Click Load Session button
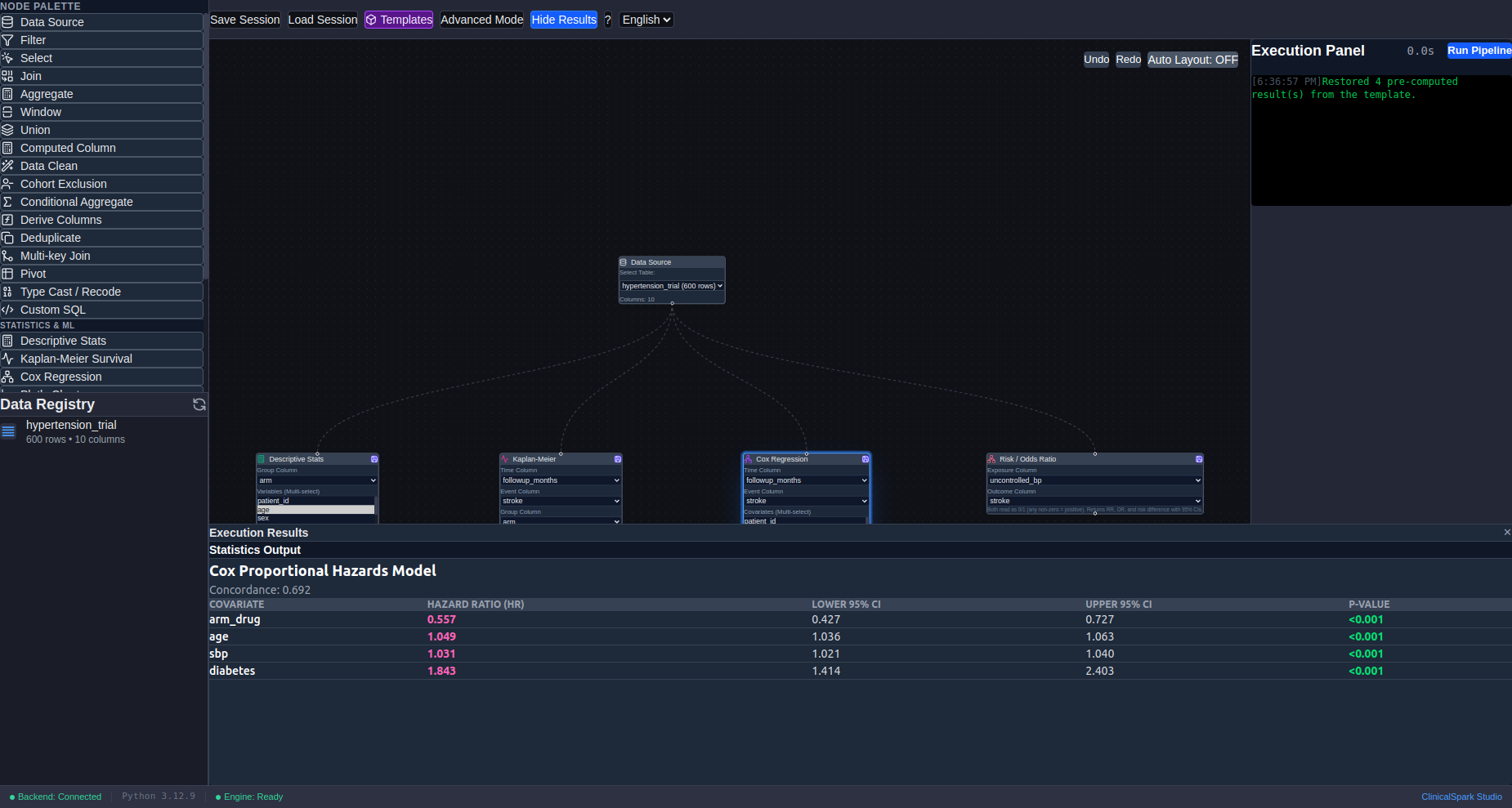This screenshot has height=808, width=1512. [x=323, y=20]
